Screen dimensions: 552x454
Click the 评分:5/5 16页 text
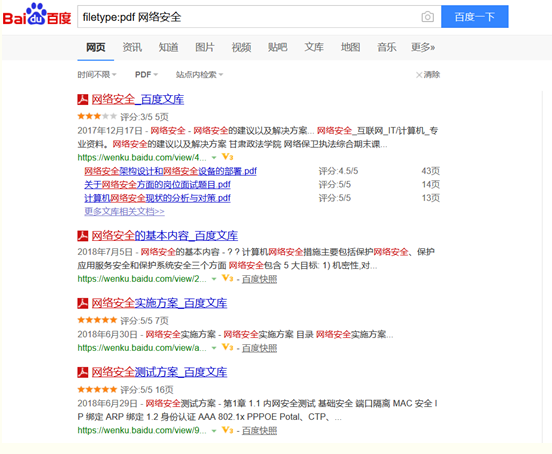[x=147, y=390]
